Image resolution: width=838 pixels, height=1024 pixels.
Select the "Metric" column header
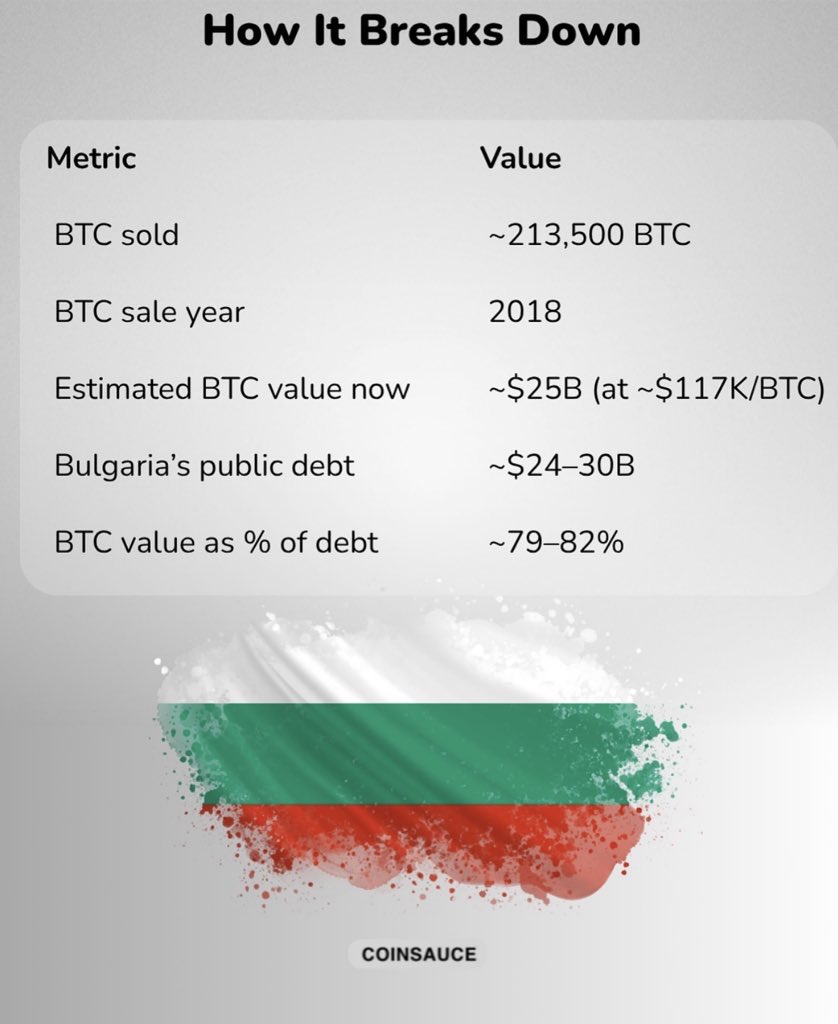[91, 158]
